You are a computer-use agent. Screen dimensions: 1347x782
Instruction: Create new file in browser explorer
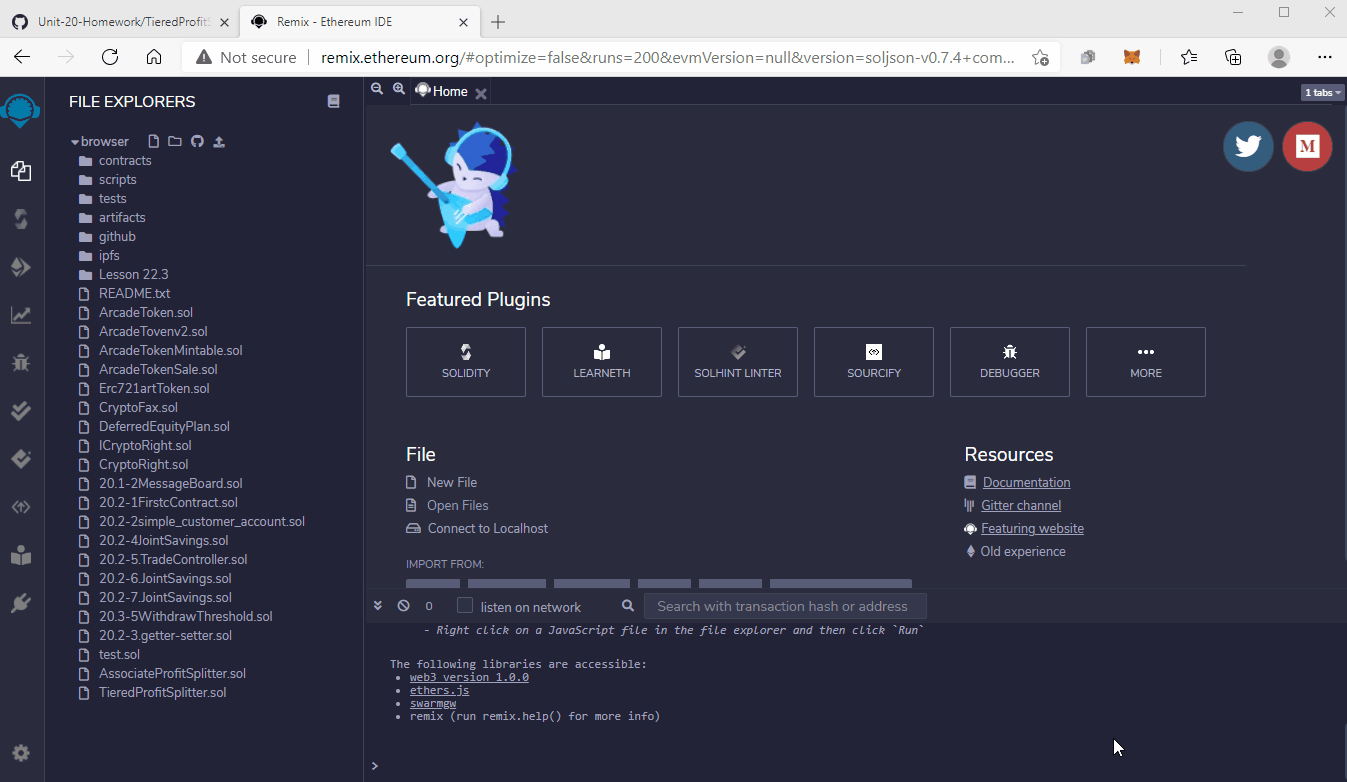154,141
